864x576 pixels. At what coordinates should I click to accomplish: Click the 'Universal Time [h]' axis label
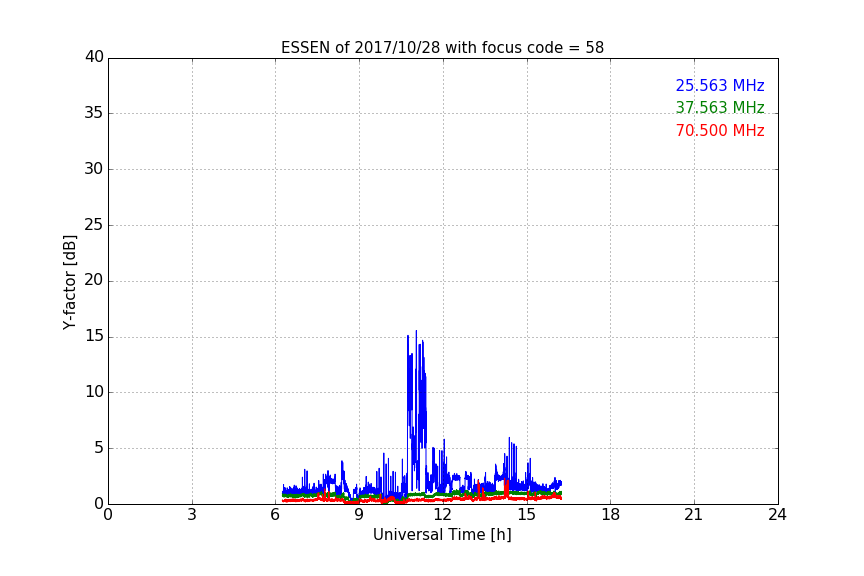tap(442, 535)
